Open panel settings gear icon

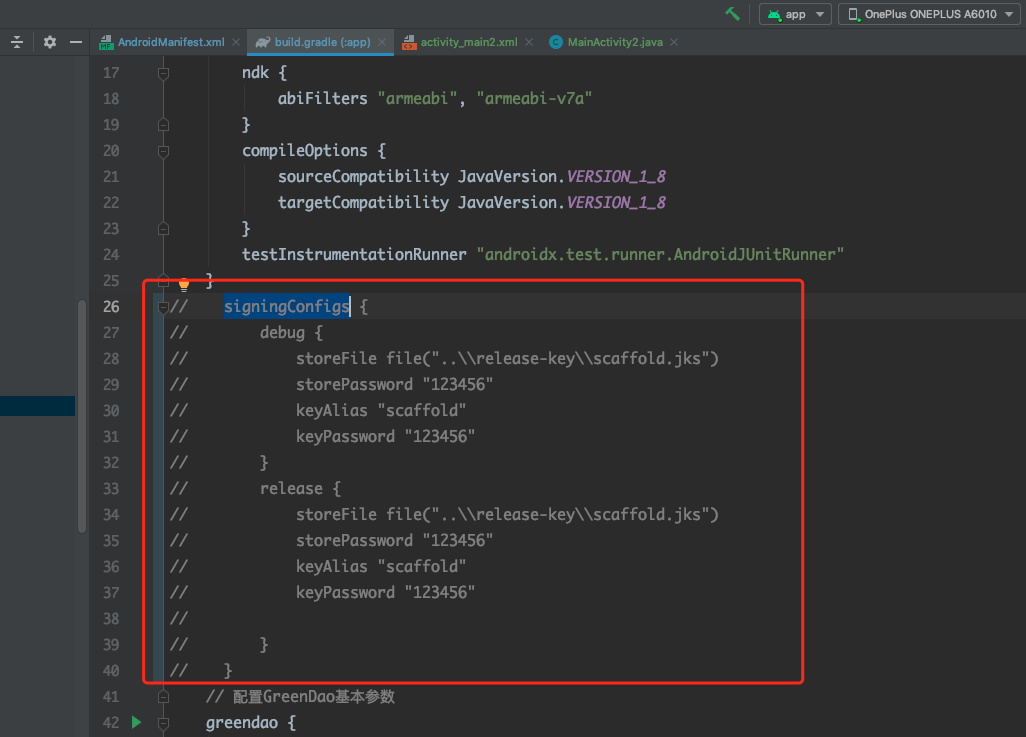pos(50,42)
